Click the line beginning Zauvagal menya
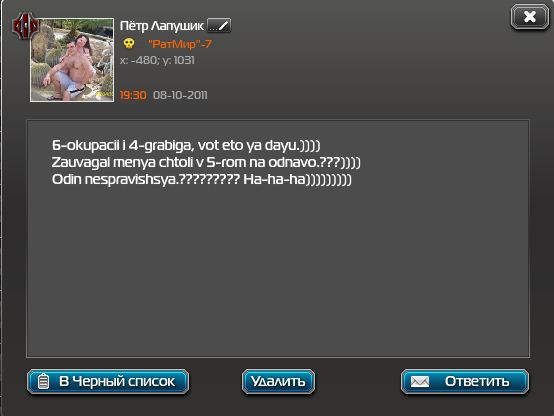Image resolution: width=554 pixels, height=416 pixels. click(206, 163)
